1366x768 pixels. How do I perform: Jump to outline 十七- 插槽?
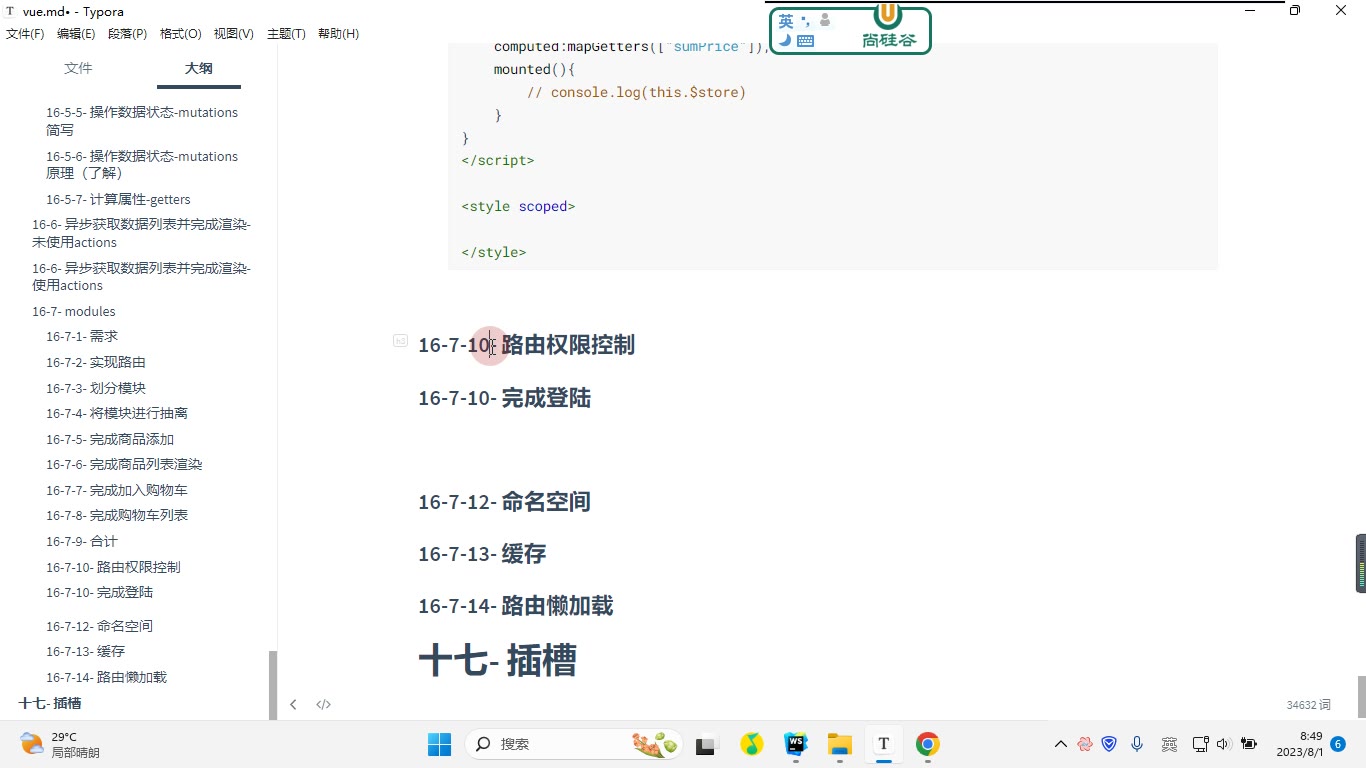50,703
